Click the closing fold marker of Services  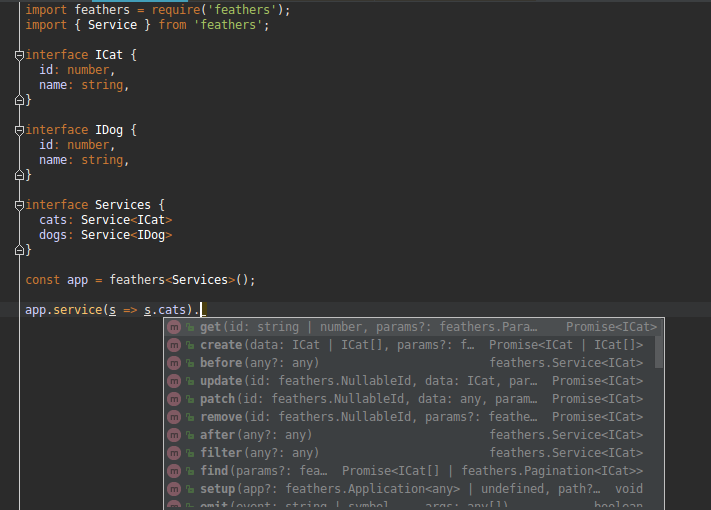coord(19,249)
